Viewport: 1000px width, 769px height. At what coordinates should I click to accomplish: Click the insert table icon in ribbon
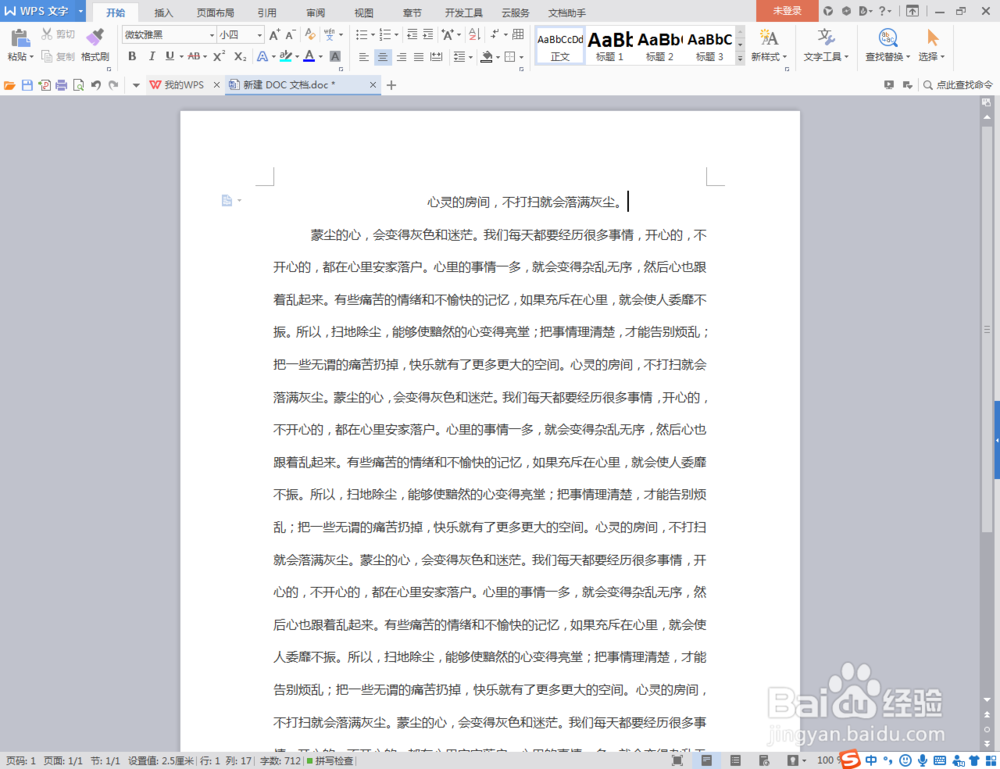click(x=518, y=34)
